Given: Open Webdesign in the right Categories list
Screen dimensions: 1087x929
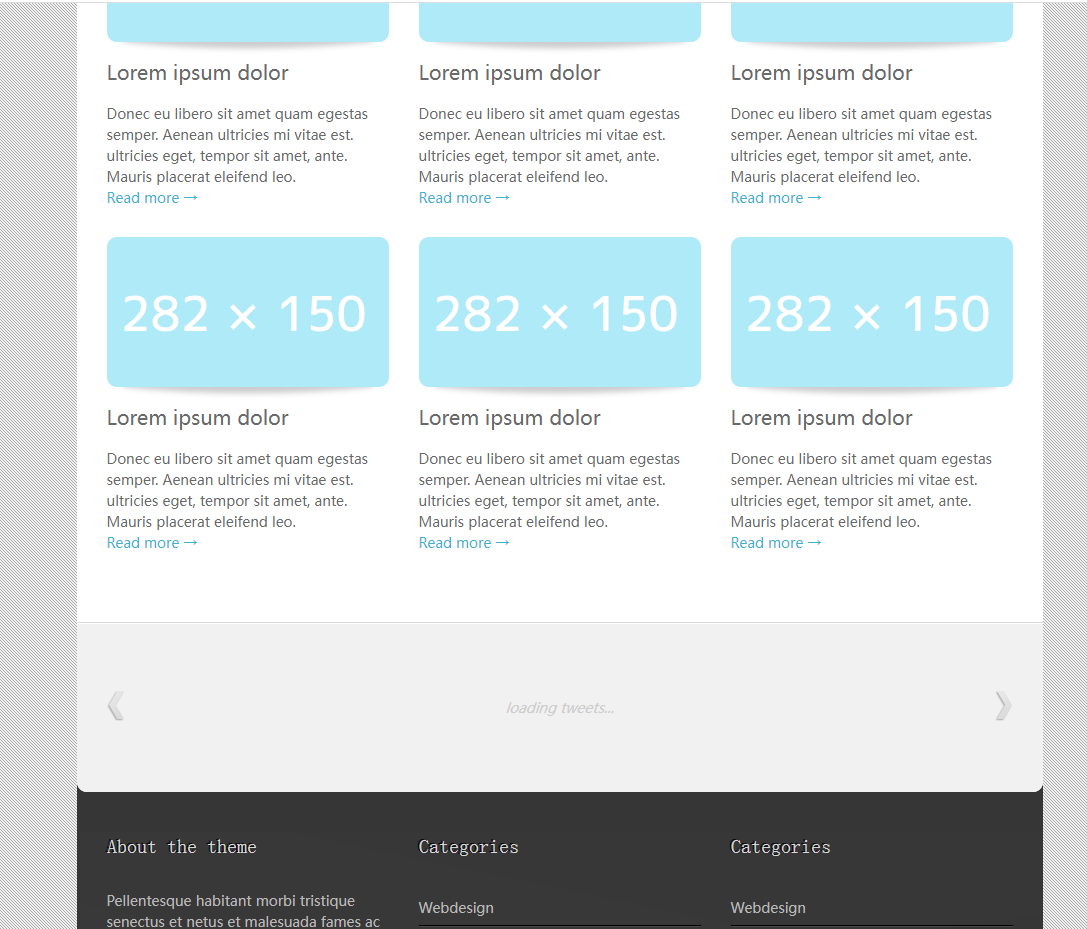Looking at the screenshot, I should [x=768, y=908].
